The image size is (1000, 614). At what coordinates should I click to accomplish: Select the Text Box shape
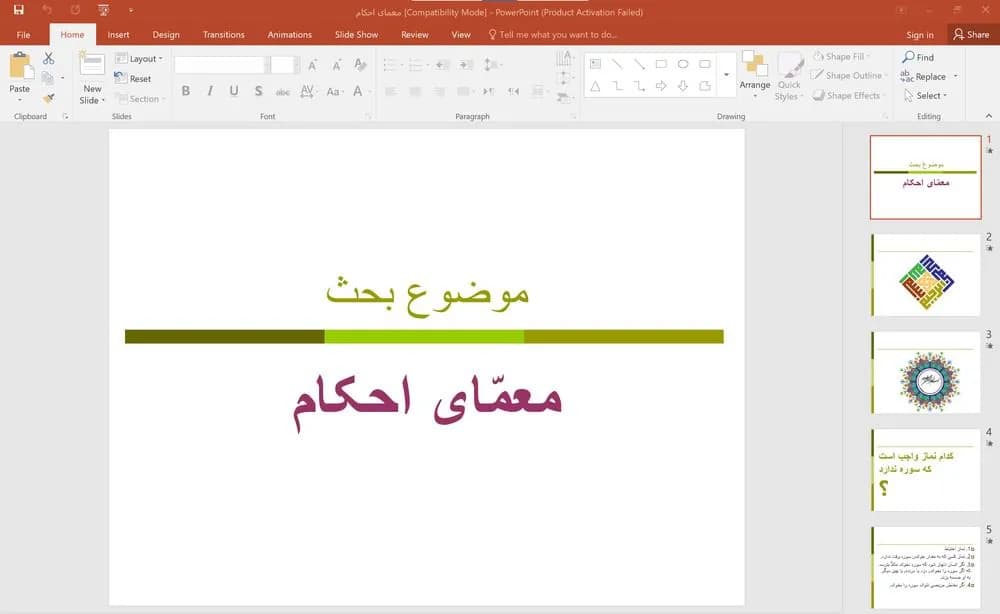pyautogui.click(x=595, y=64)
